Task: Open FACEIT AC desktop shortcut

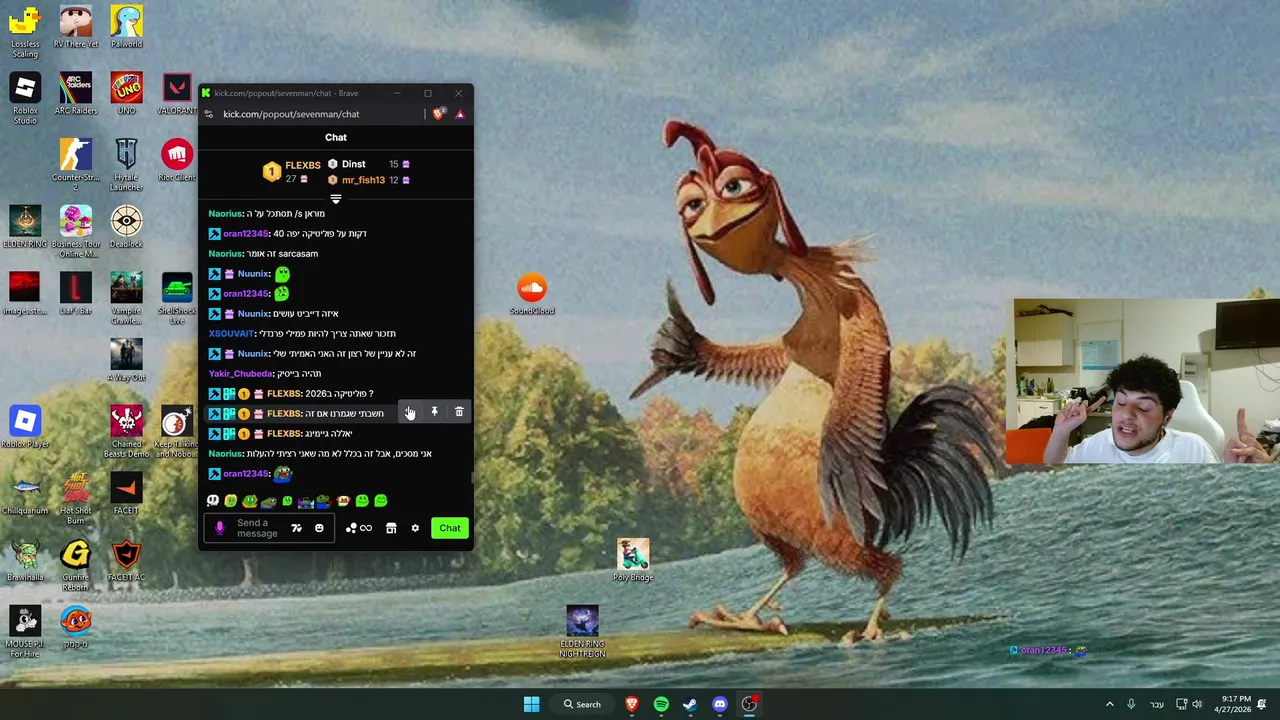Action: click(x=126, y=560)
